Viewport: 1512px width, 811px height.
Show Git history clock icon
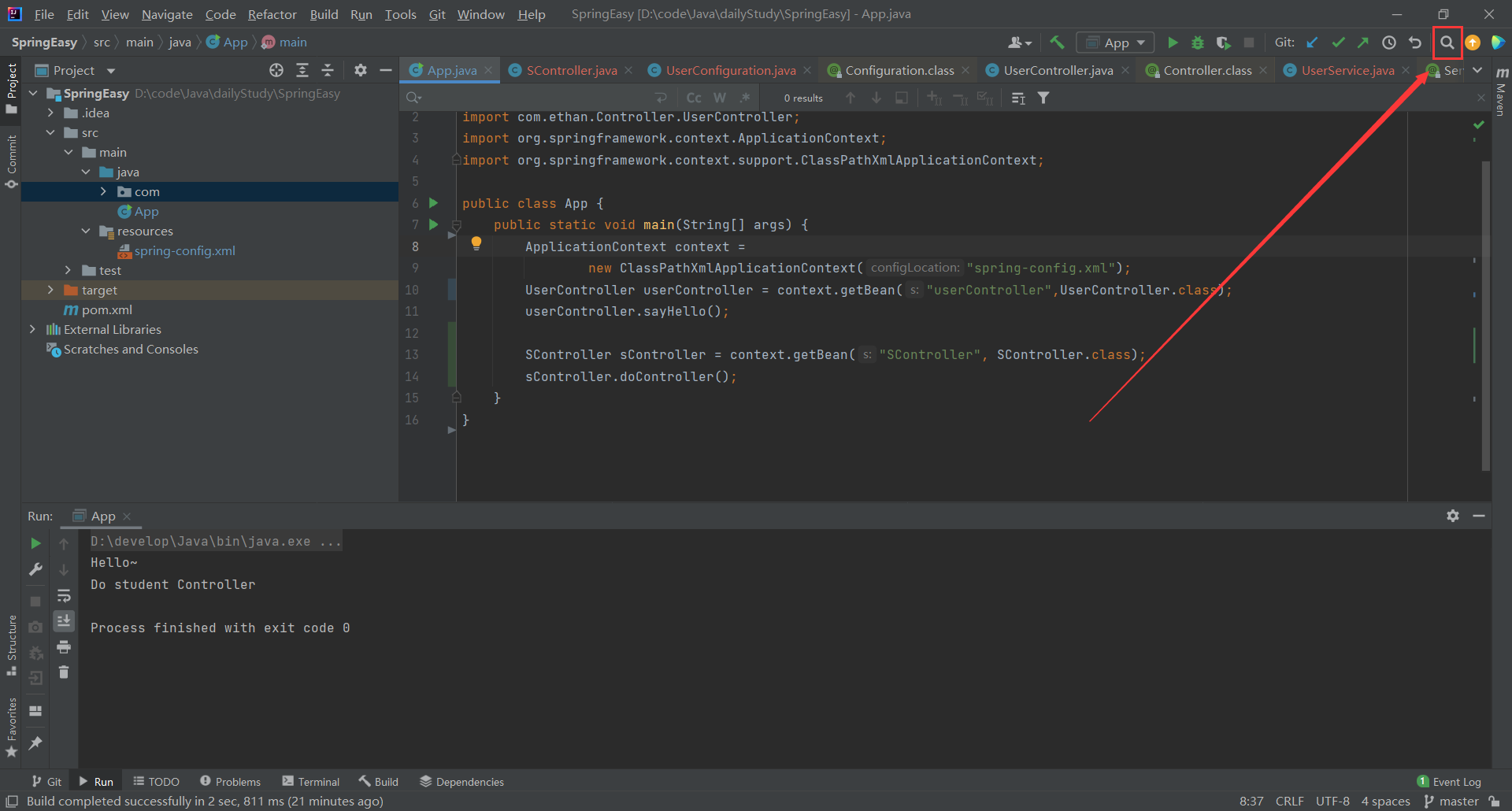(1389, 43)
